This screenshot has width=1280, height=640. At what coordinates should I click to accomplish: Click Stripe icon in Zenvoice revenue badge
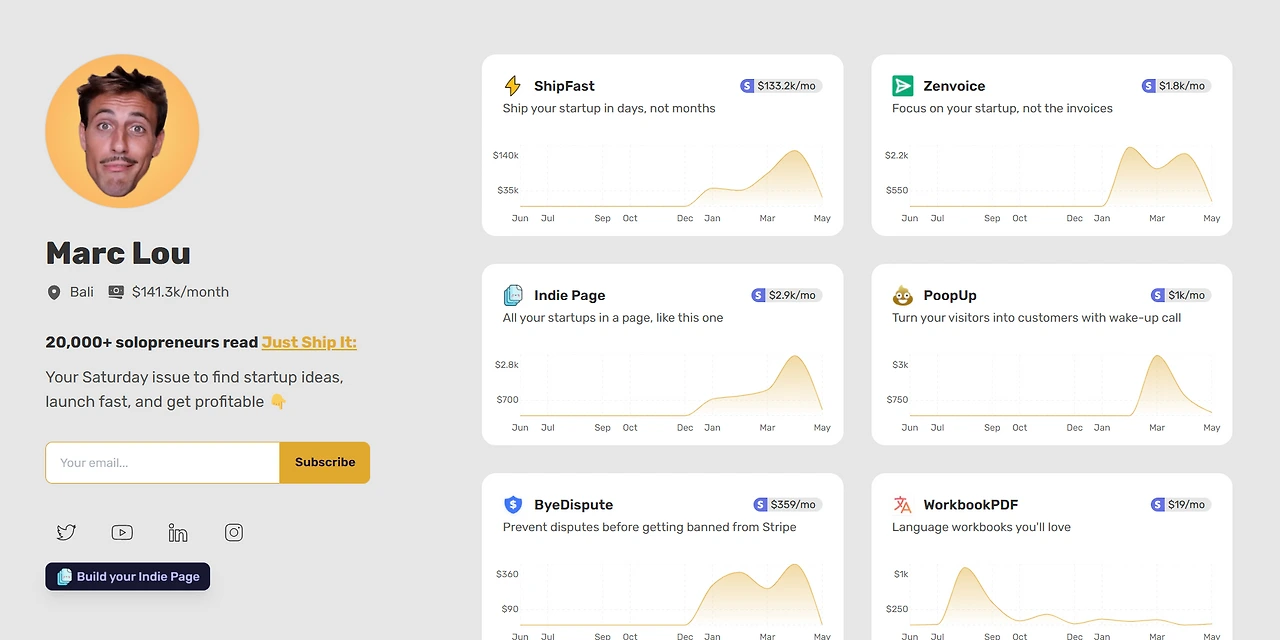click(1149, 86)
